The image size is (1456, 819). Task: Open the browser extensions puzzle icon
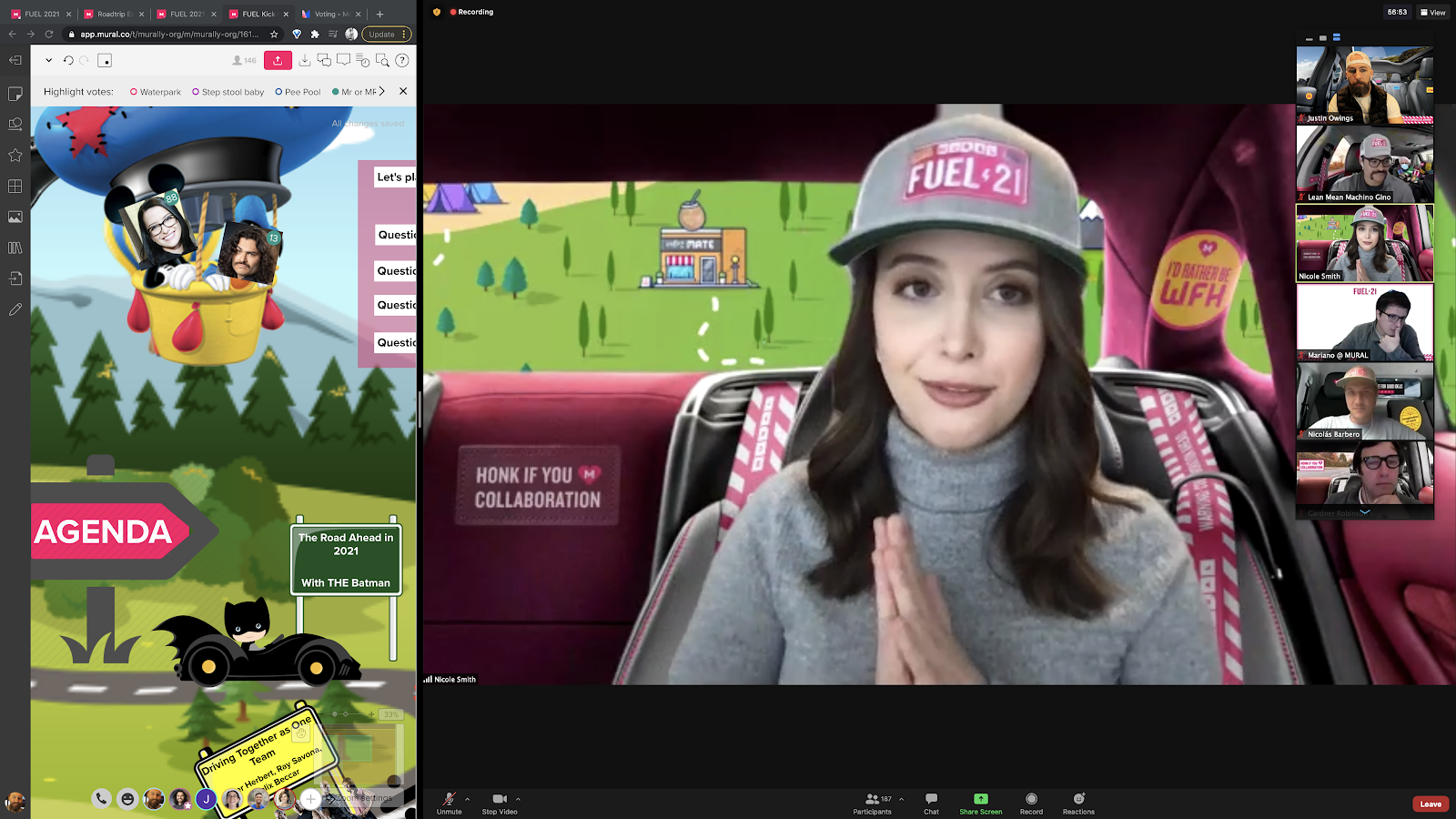tap(315, 35)
